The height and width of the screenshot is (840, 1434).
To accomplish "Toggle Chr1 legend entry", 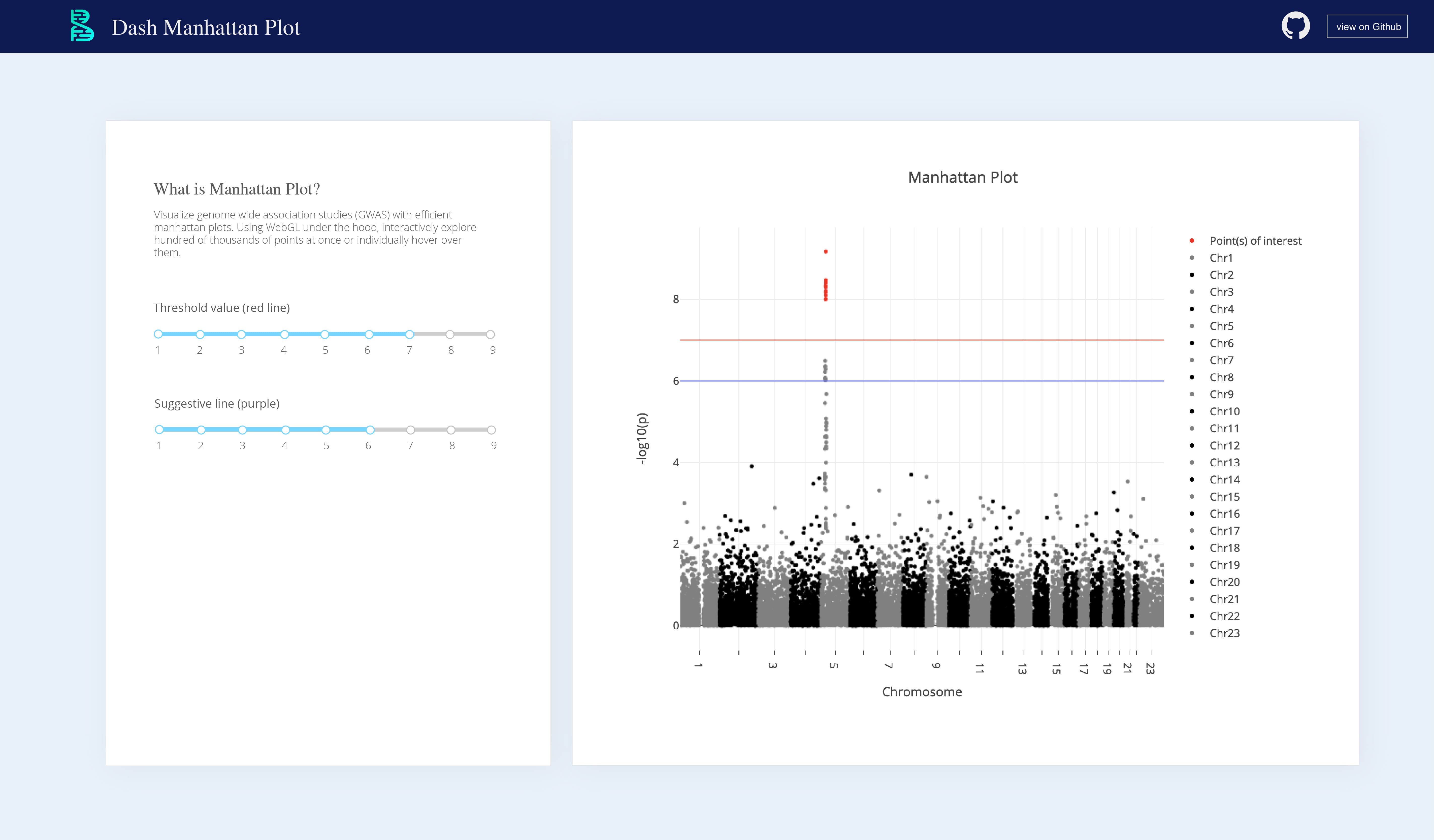I will [x=1221, y=258].
